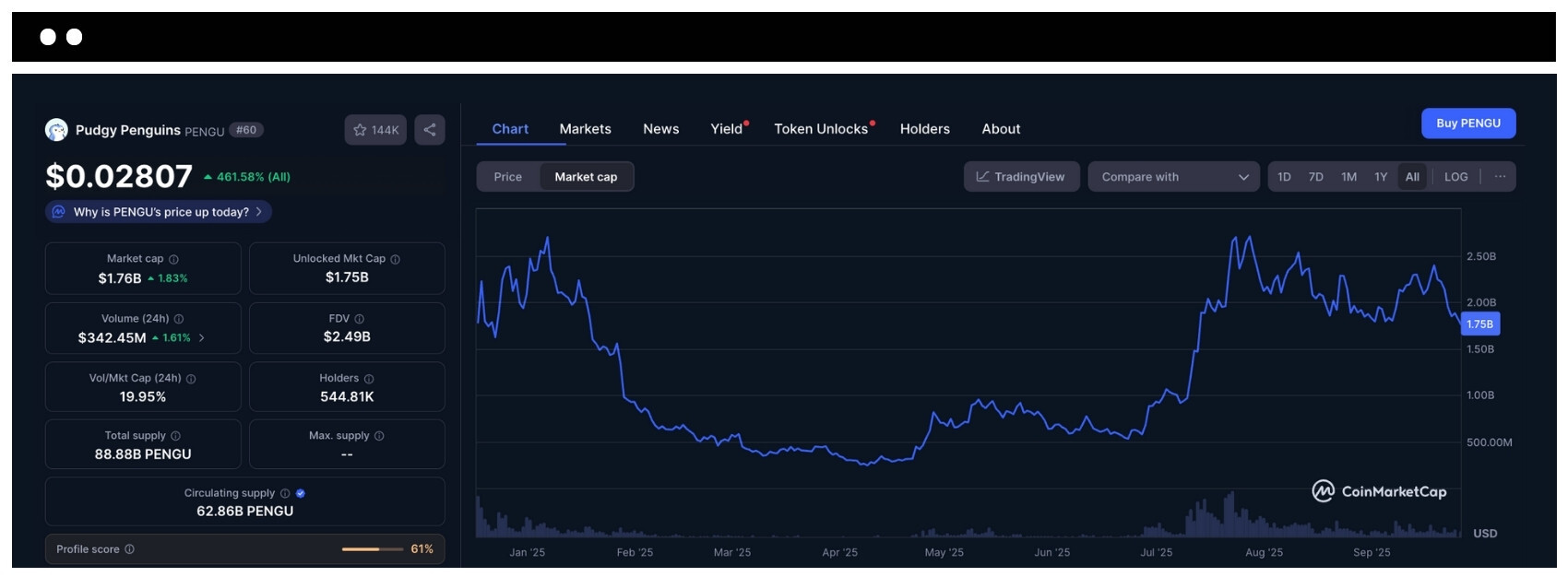The height and width of the screenshot is (577, 1568).
Task: Click the verified circulating supply badge
Action: coord(301,493)
